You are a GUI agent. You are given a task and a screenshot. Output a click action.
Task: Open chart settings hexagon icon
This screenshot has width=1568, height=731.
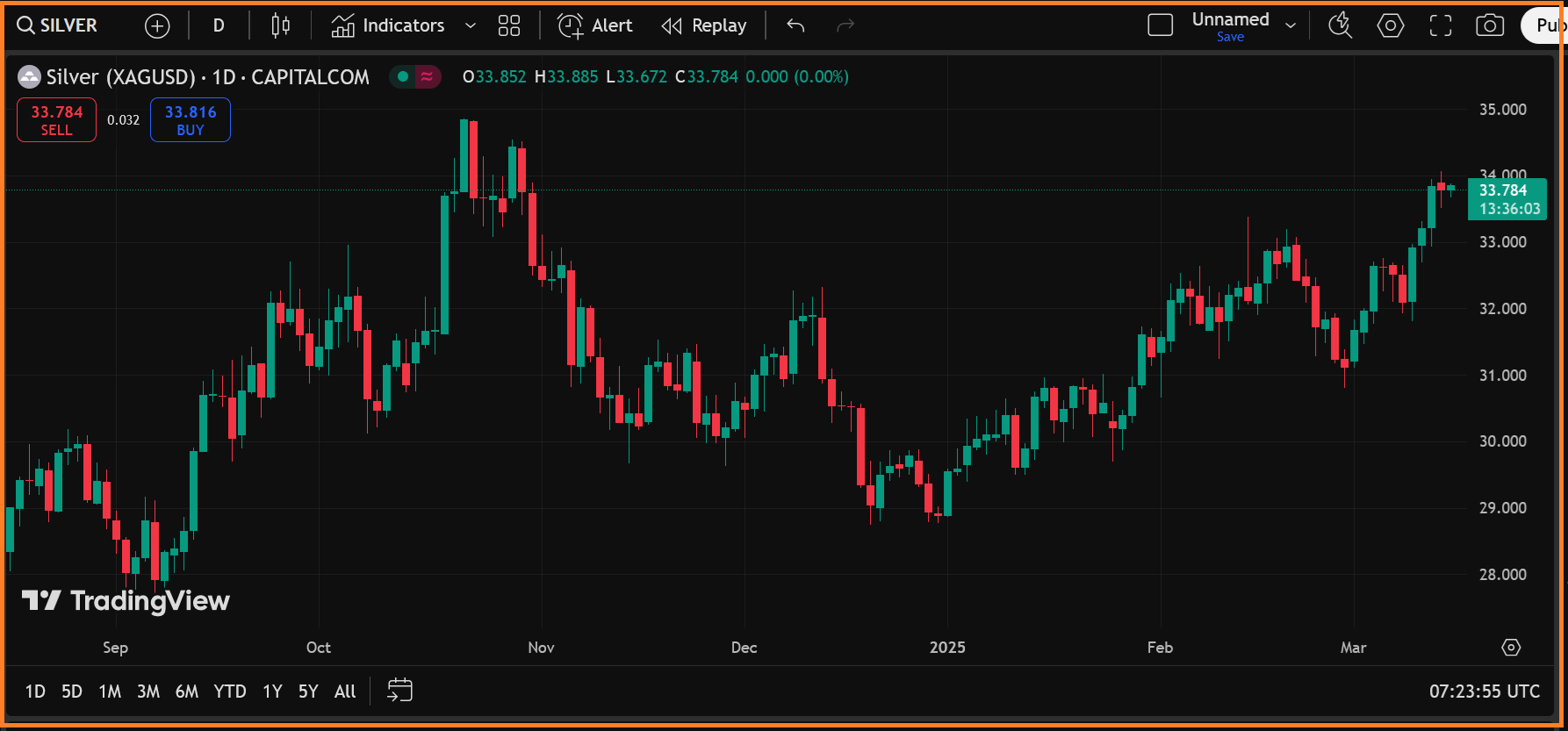[x=1390, y=26]
